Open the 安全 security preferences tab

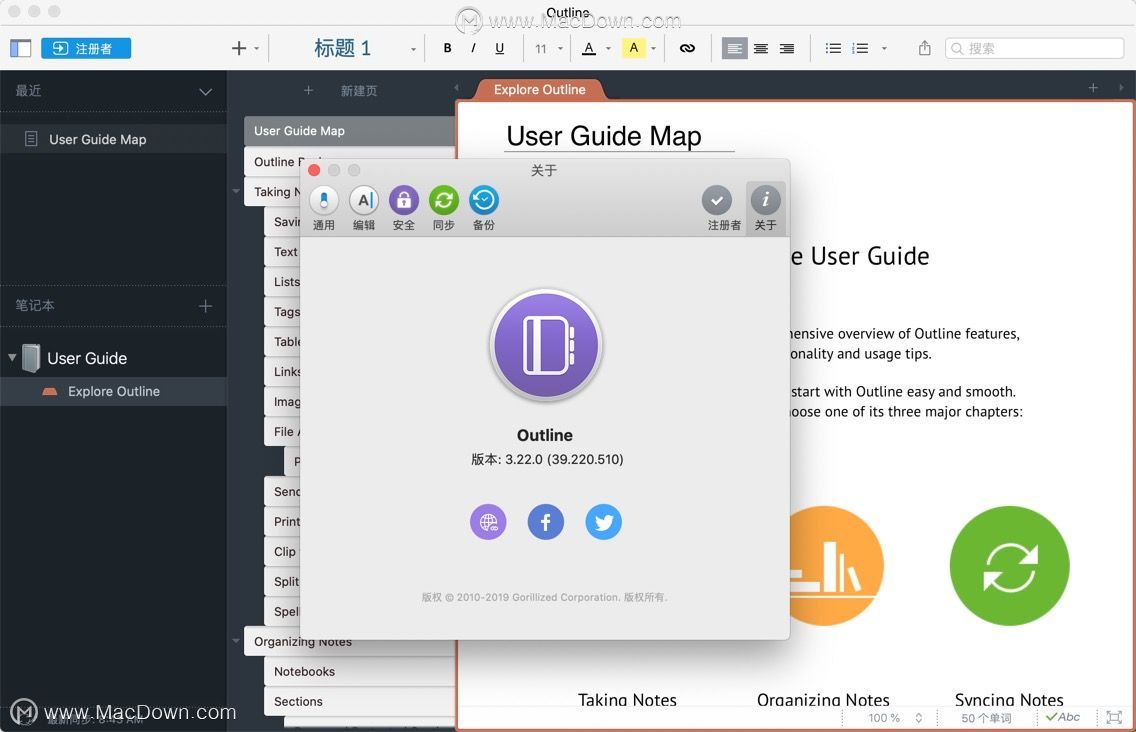point(404,208)
